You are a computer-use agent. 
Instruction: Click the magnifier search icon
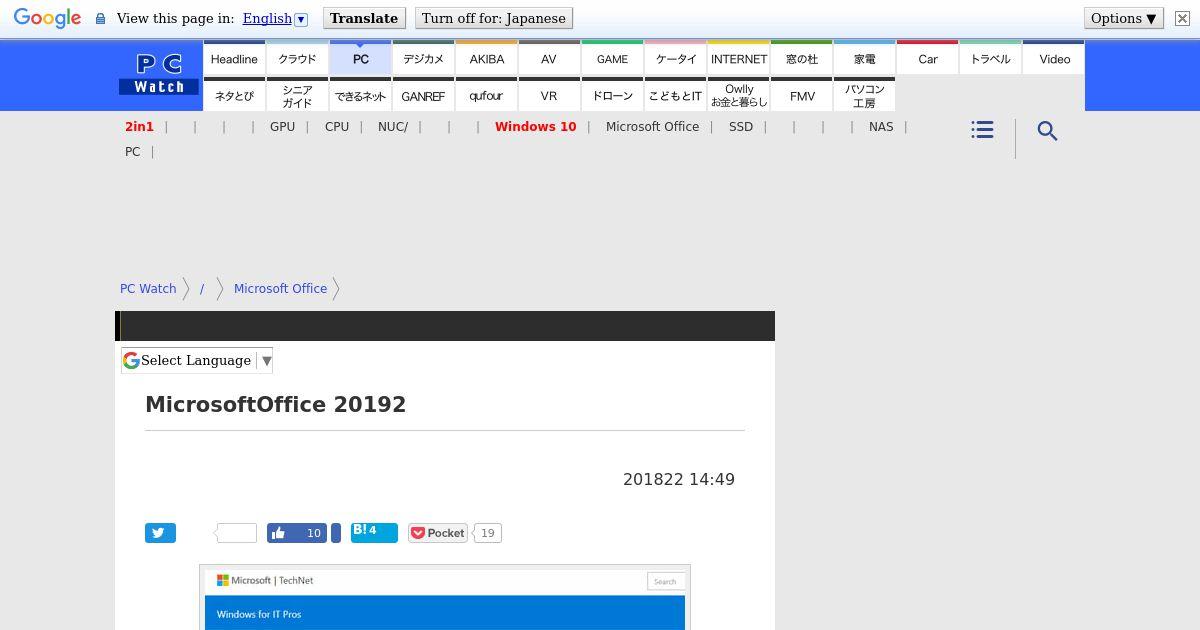1047,131
